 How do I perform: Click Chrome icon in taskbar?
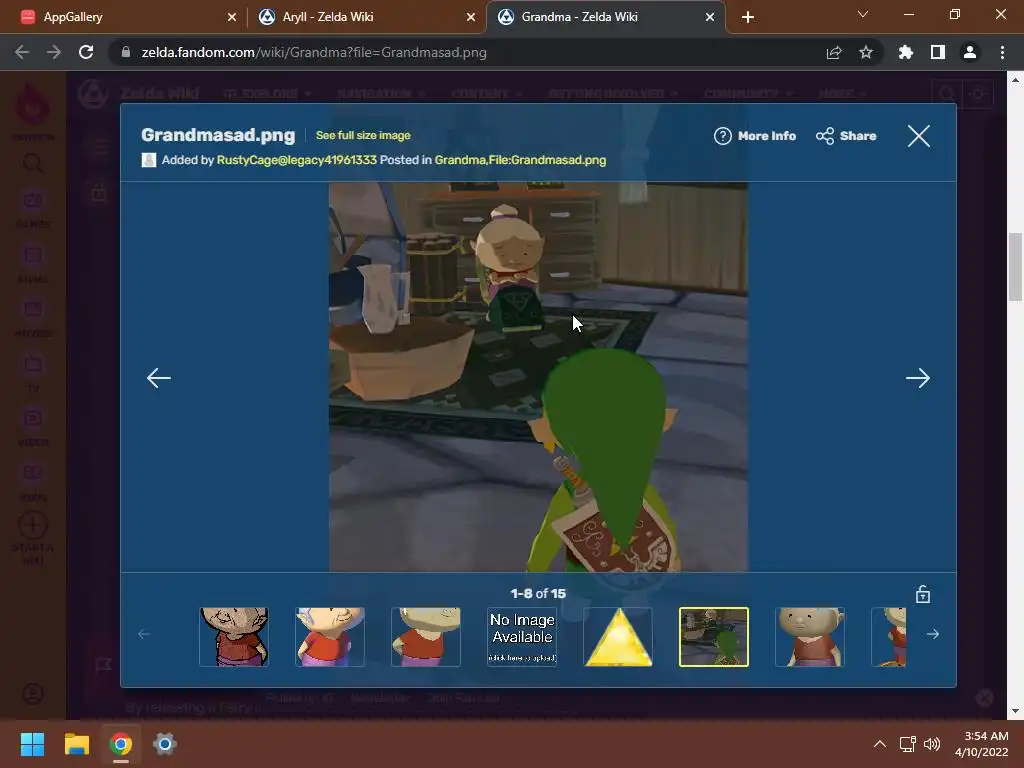click(121, 744)
